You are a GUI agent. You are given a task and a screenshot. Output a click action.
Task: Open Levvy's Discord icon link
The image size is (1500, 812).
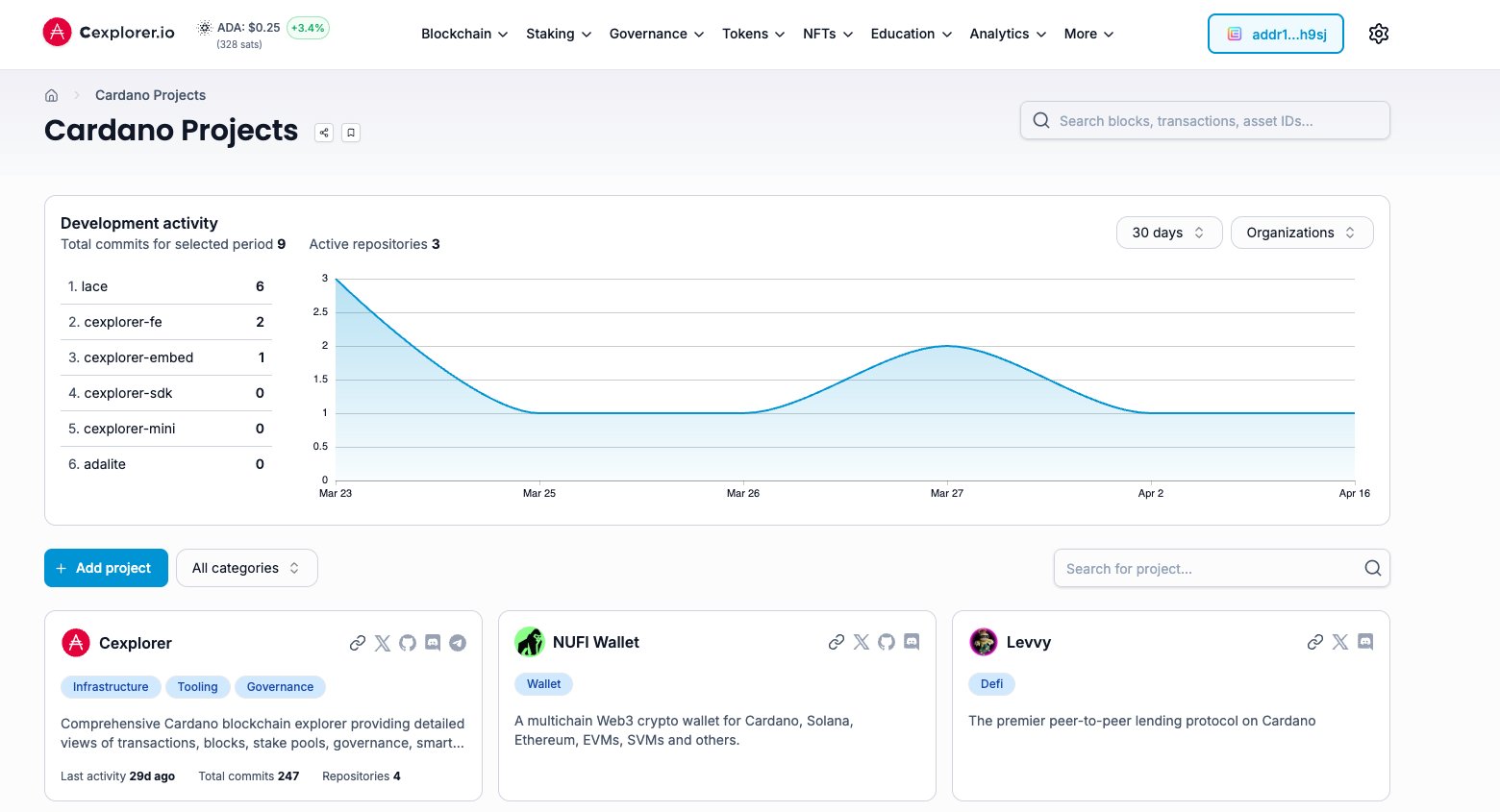pos(1365,642)
